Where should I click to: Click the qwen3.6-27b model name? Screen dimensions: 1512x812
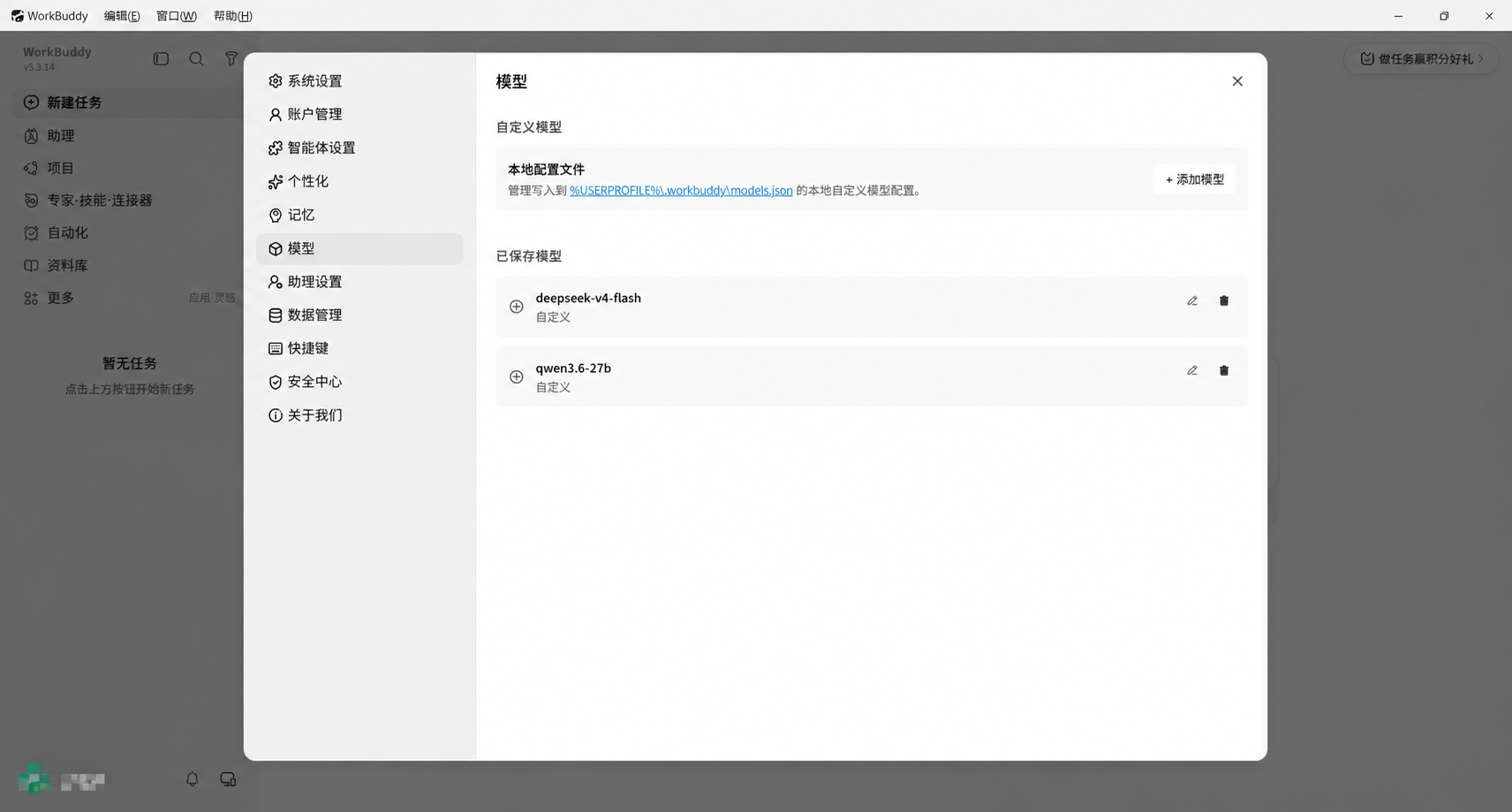pos(573,368)
